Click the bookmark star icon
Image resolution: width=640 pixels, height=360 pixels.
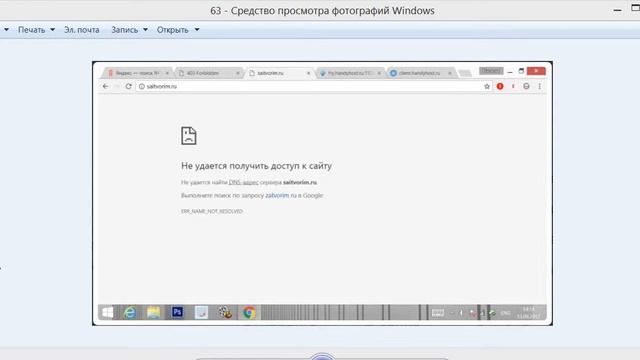487,86
